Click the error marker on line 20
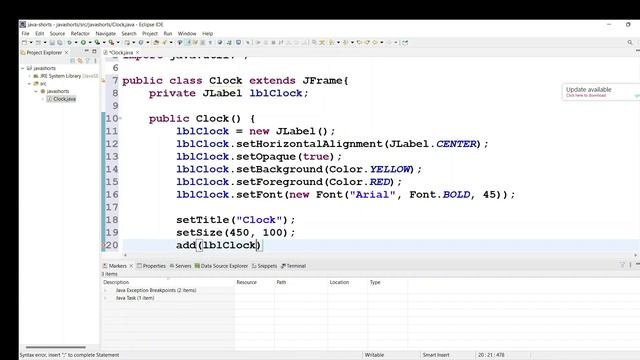The image size is (640, 360). [x=103, y=245]
